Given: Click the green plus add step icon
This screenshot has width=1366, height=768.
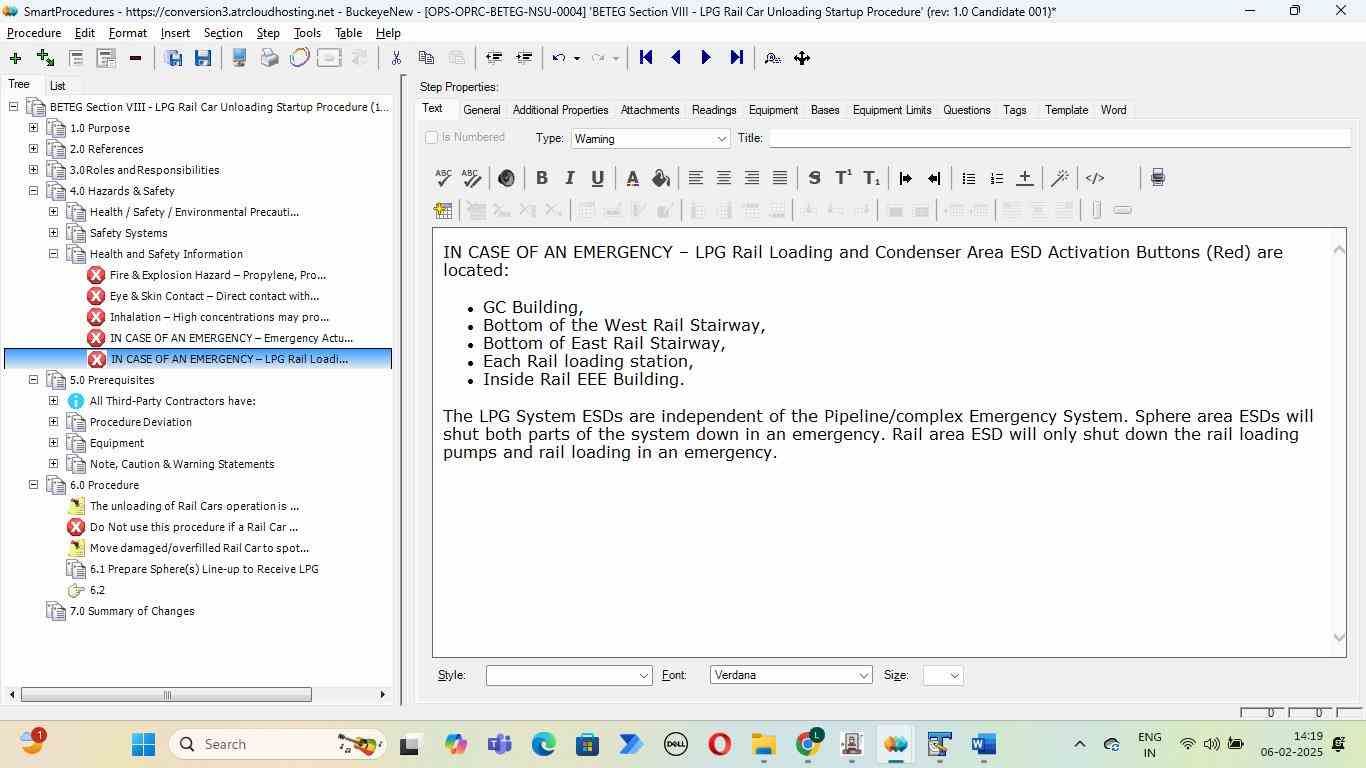Looking at the screenshot, I should [x=14, y=58].
